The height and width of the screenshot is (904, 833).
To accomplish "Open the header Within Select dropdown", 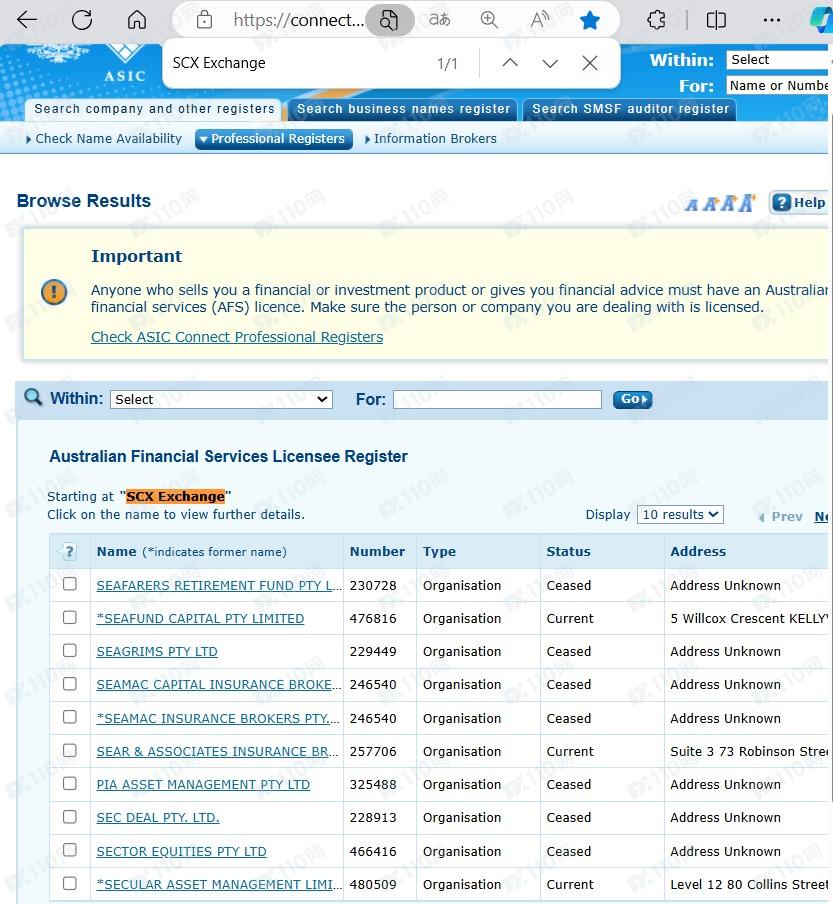I will 778,60.
